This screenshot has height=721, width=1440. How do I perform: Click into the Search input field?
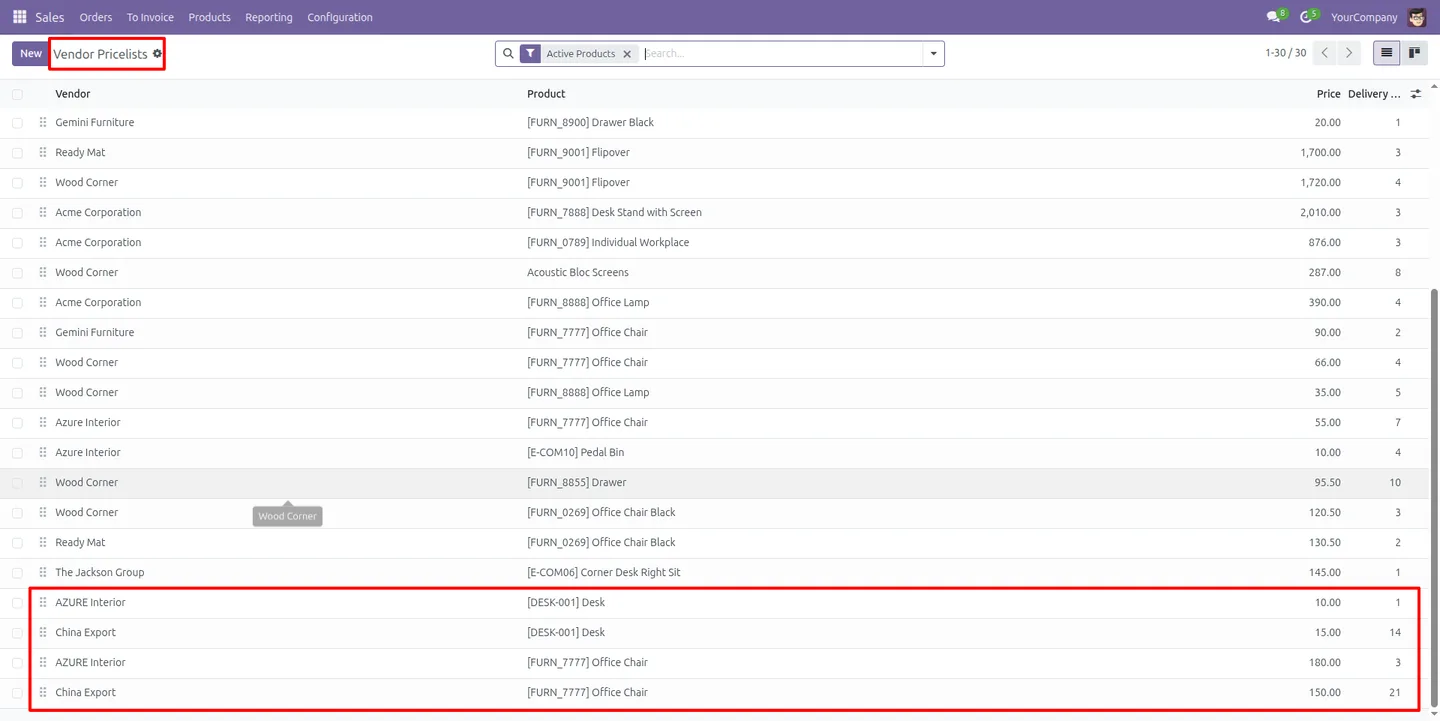click(x=780, y=54)
